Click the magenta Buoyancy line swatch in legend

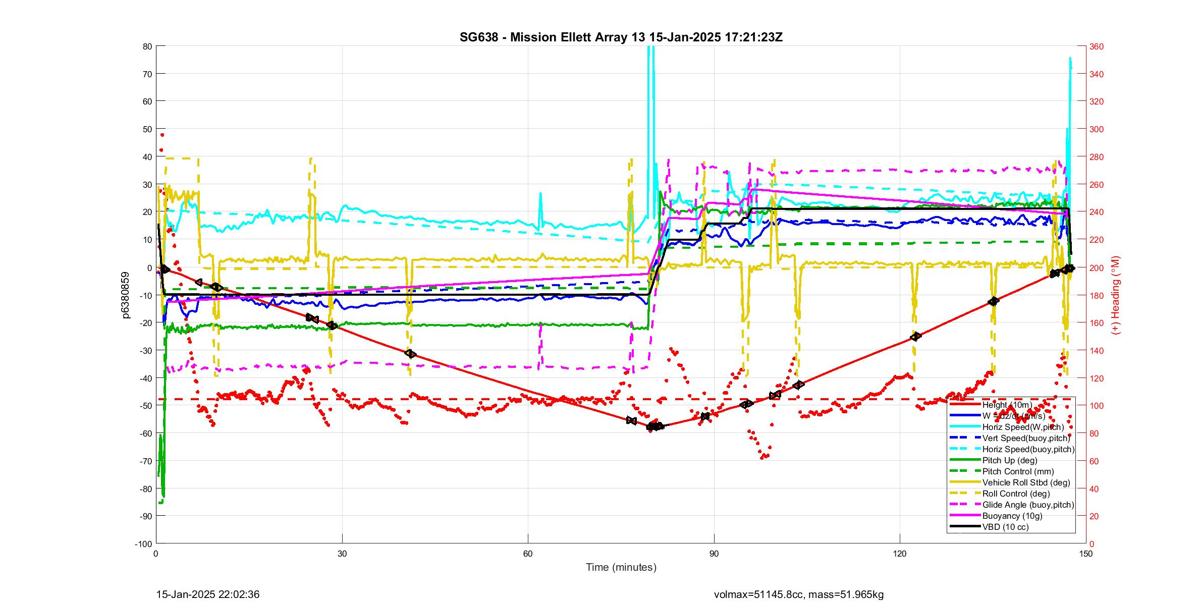click(x=964, y=516)
